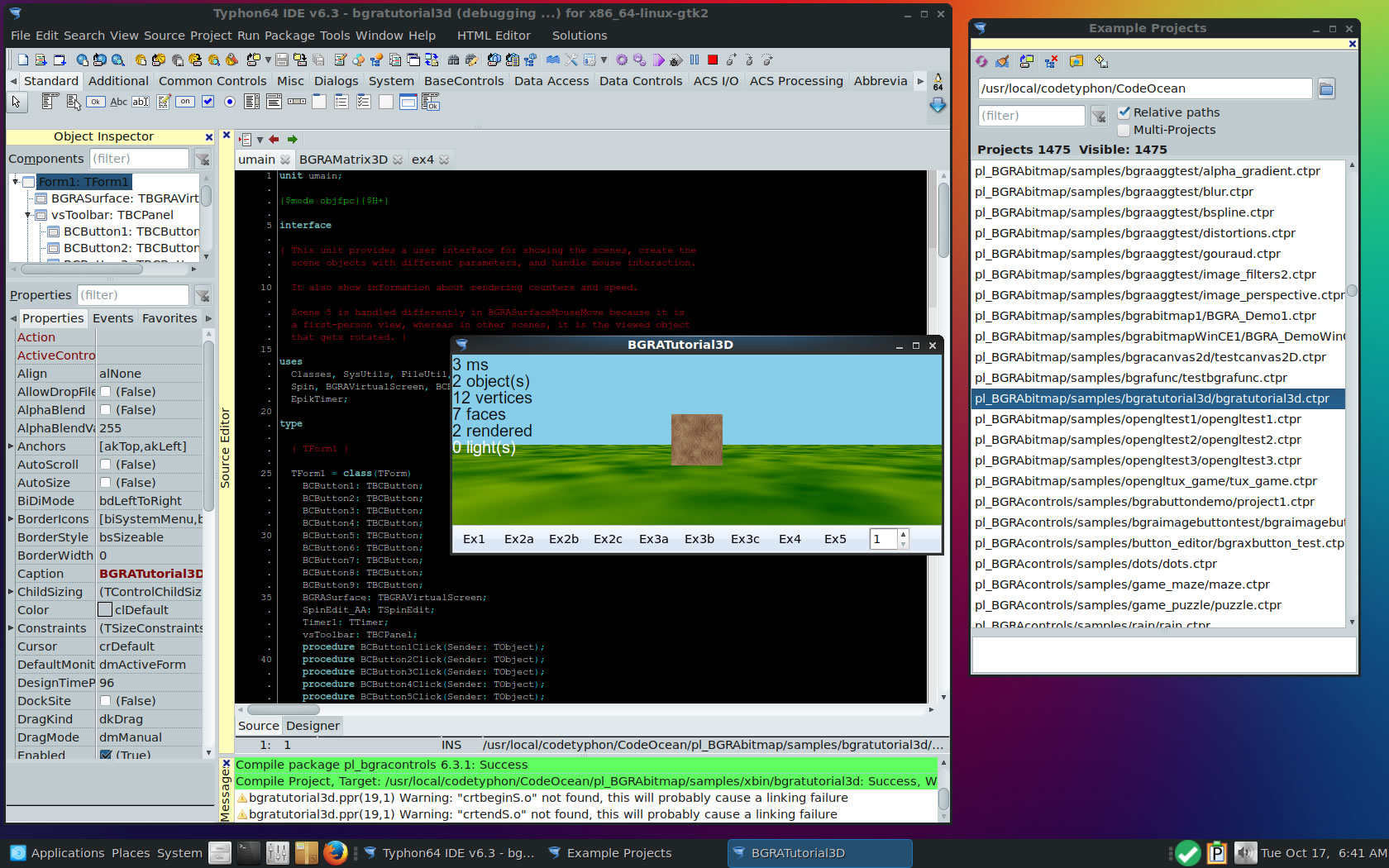The height and width of the screenshot is (868, 1389).
Task: Click the purple Run program icon
Action: click(x=658, y=60)
